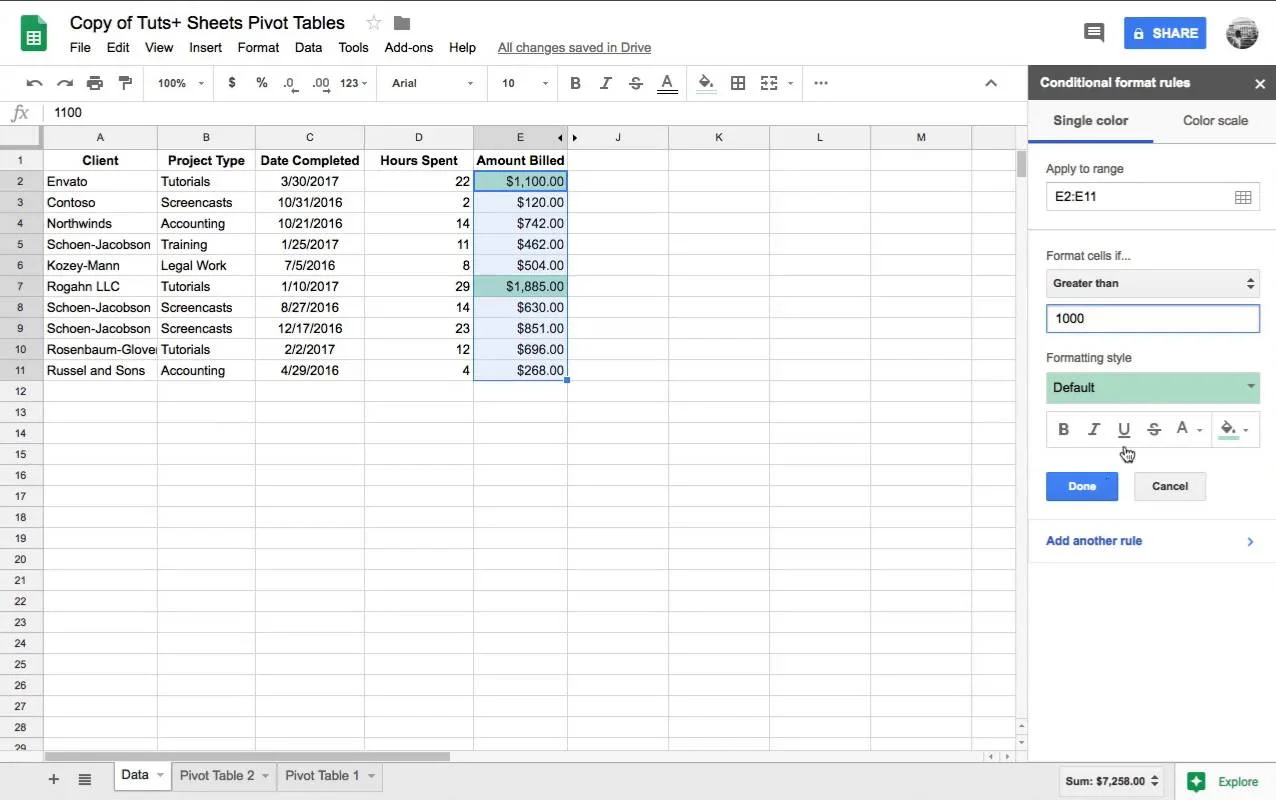Viewport: 1276px width, 800px height.
Task: Click the blue Done button
Action: pyautogui.click(x=1082, y=487)
